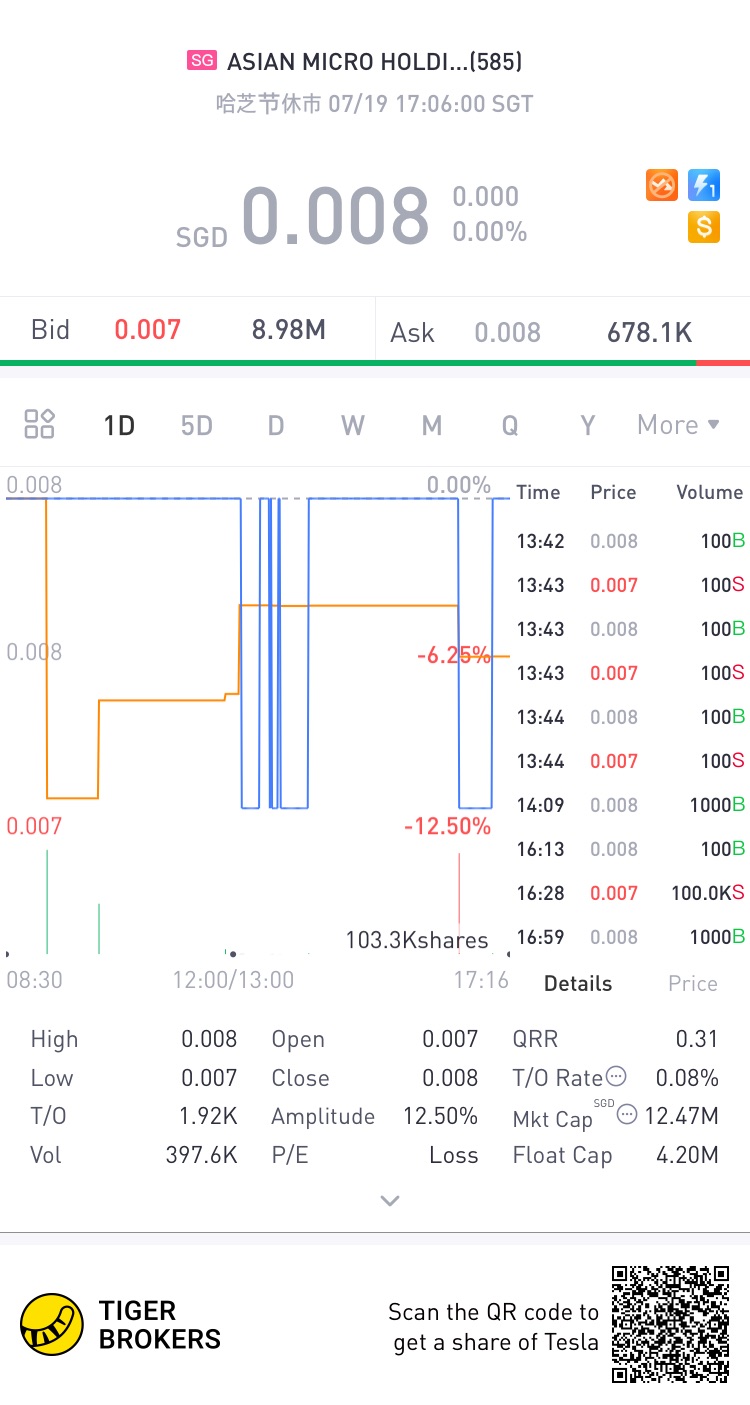
Task: Select the Y yearly chart tab
Action: [588, 425]
